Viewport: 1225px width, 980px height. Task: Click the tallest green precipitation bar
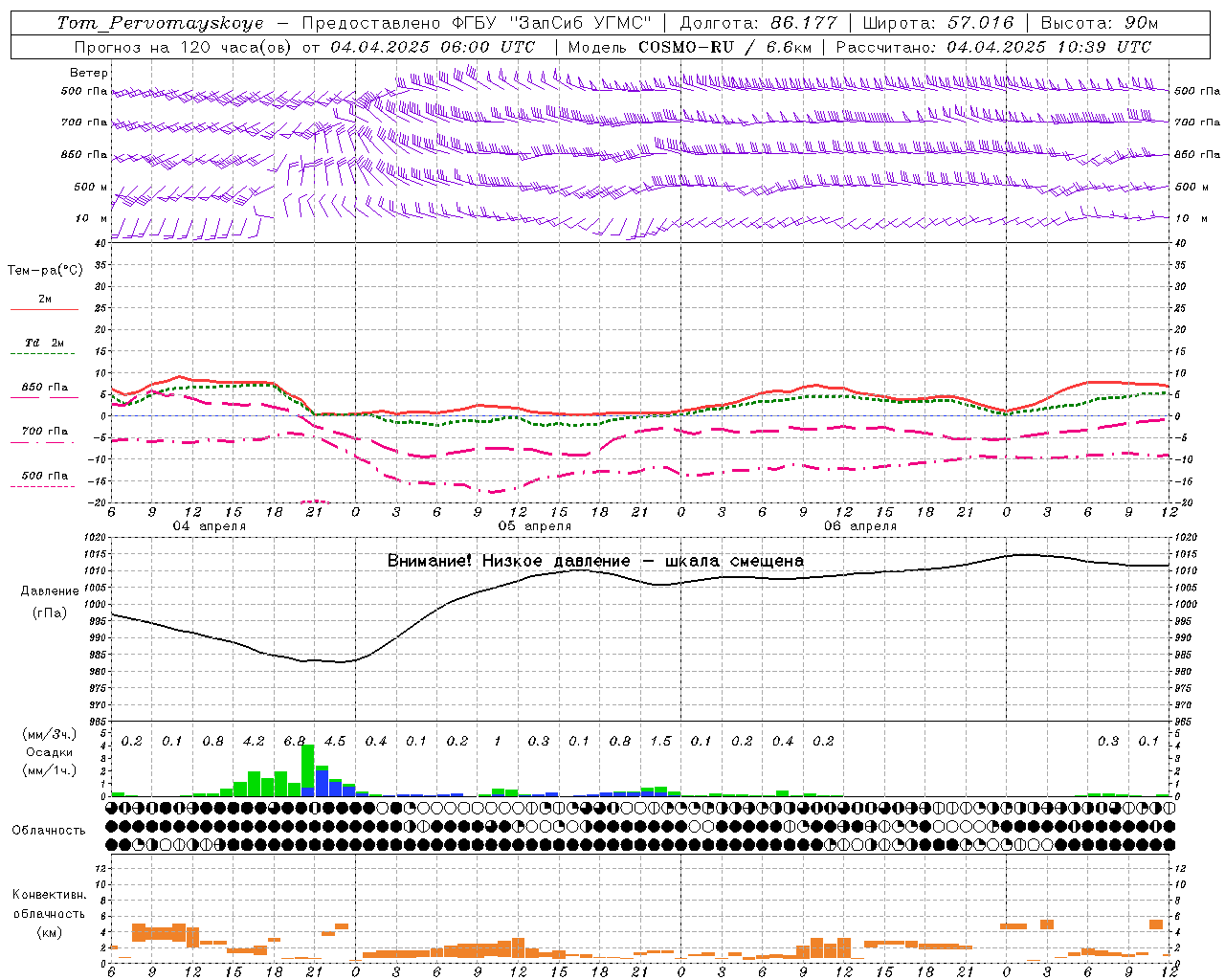click(307, 766)
